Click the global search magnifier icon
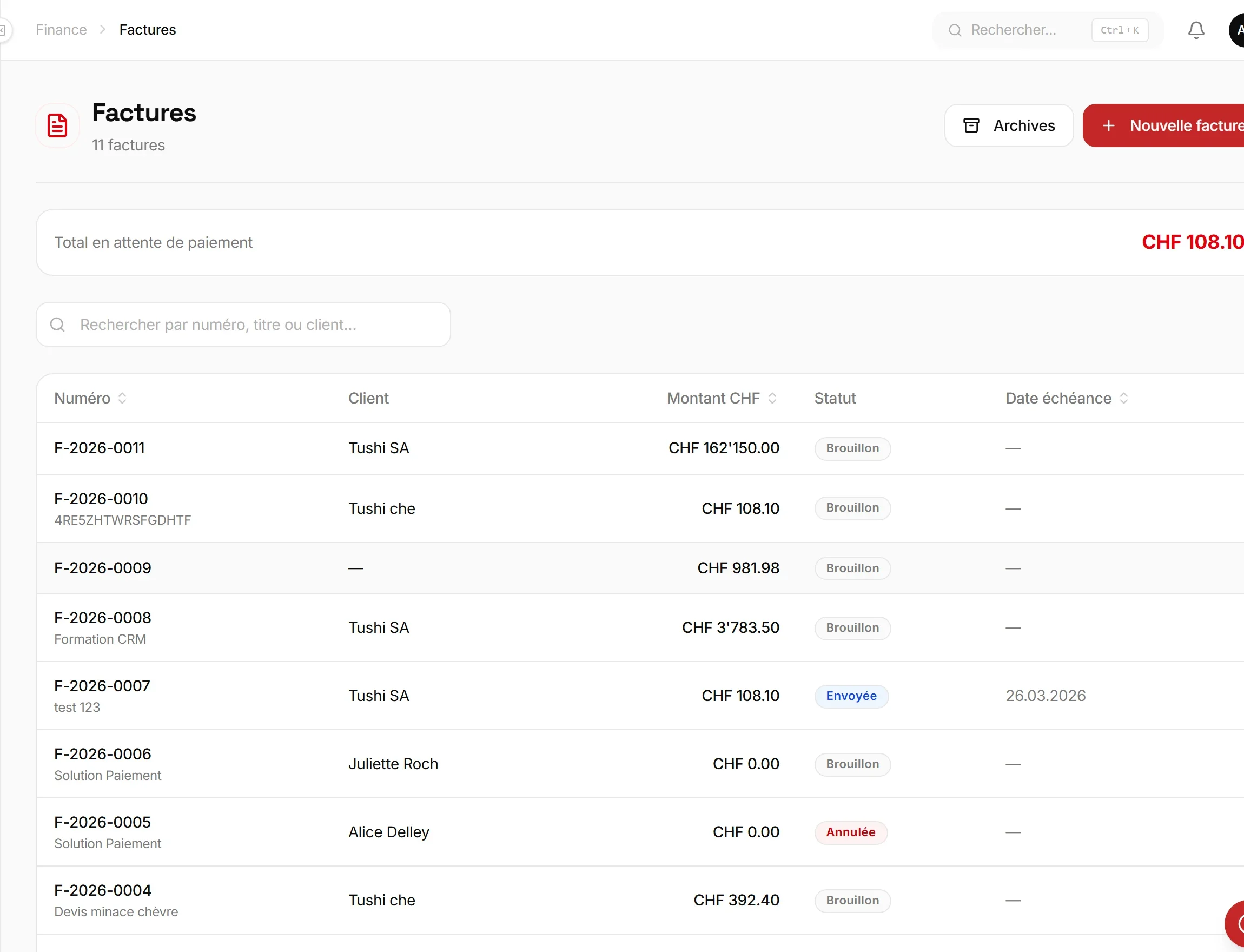Image resolution: width=1244 pixels, height=952 pixels. pos(955,30)
